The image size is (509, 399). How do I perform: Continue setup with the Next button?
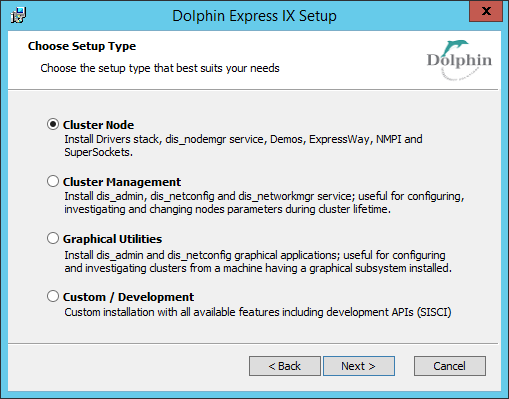[359, 366]
